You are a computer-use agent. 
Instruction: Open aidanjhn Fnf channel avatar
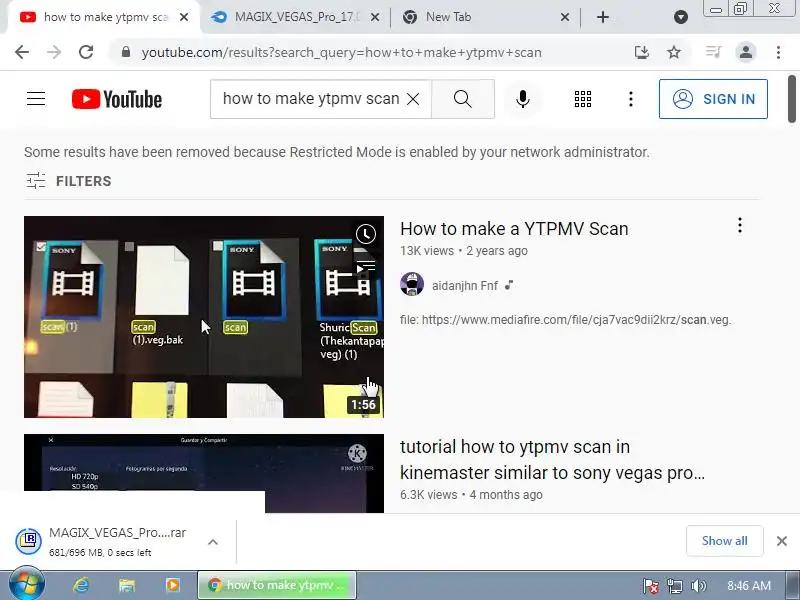pyautogui.click(x=412, y=284)
